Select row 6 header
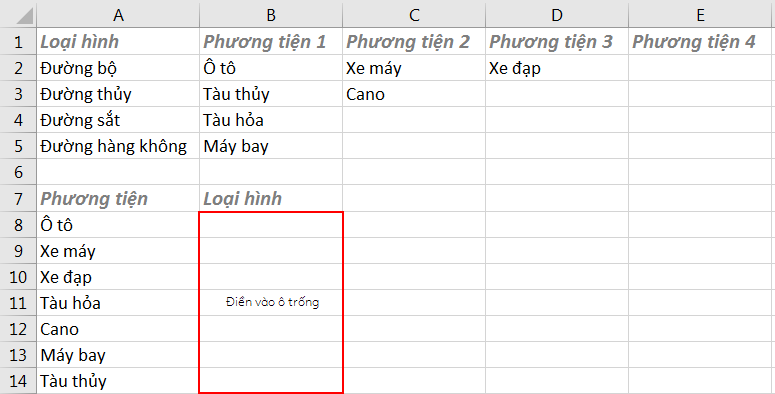Image resolution: width=775 pixels, height=394 pixels. point(18,172)
